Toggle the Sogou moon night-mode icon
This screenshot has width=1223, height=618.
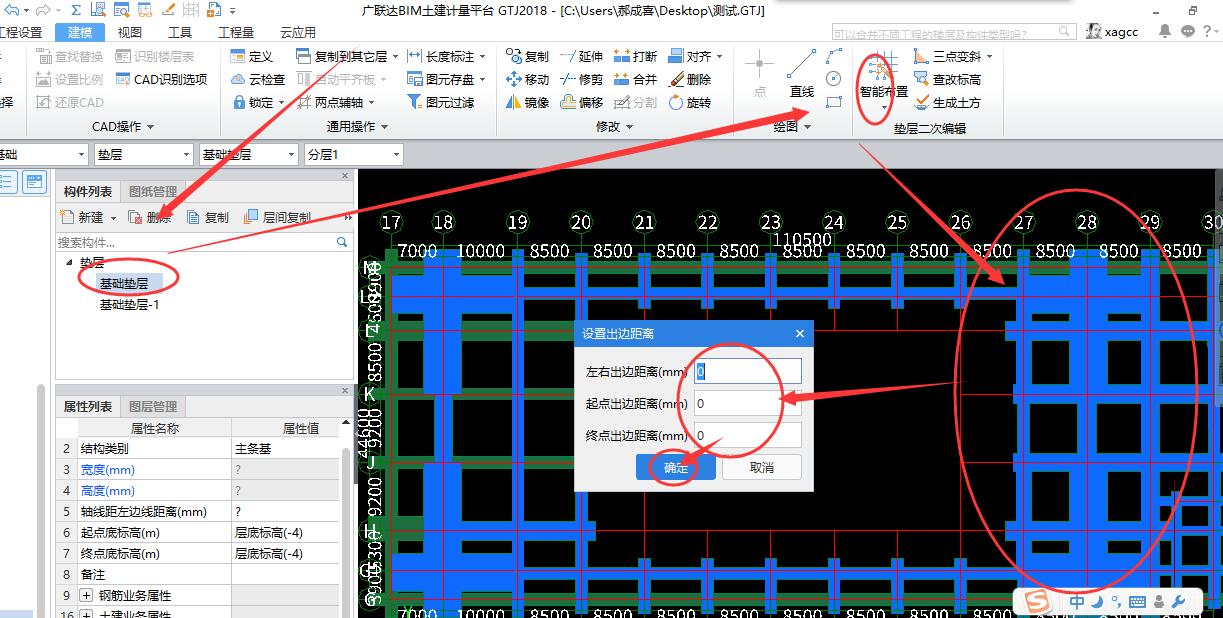pyautogui.click(x=1096, y=602)
